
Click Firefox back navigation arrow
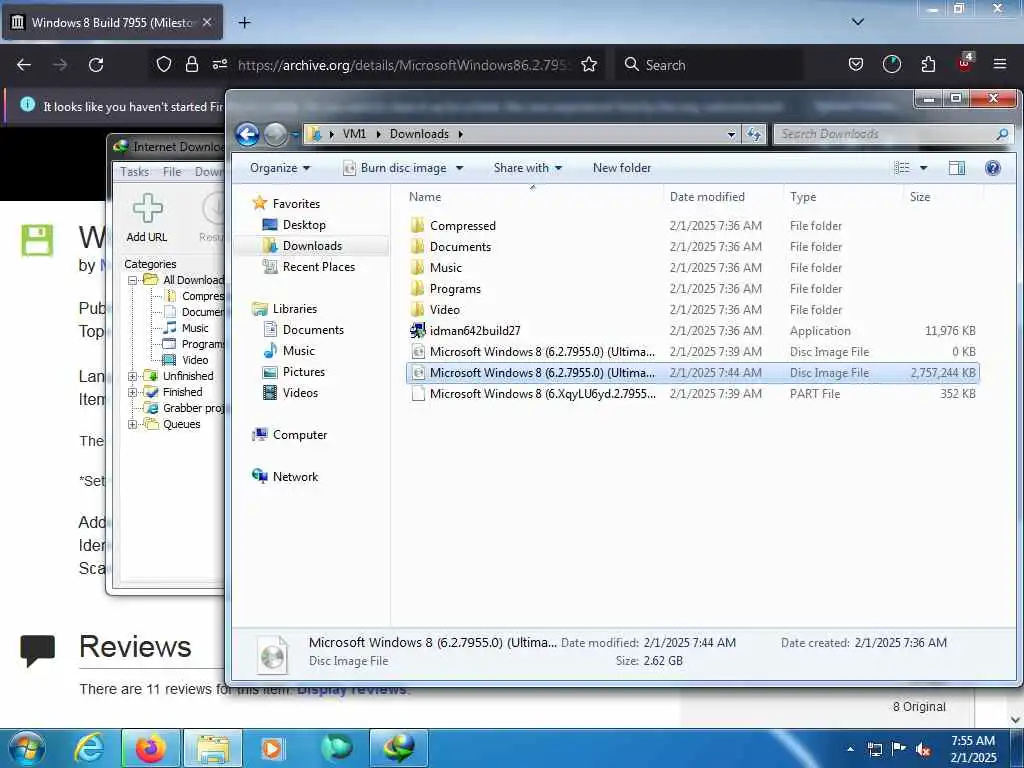(x=24, y=65)
